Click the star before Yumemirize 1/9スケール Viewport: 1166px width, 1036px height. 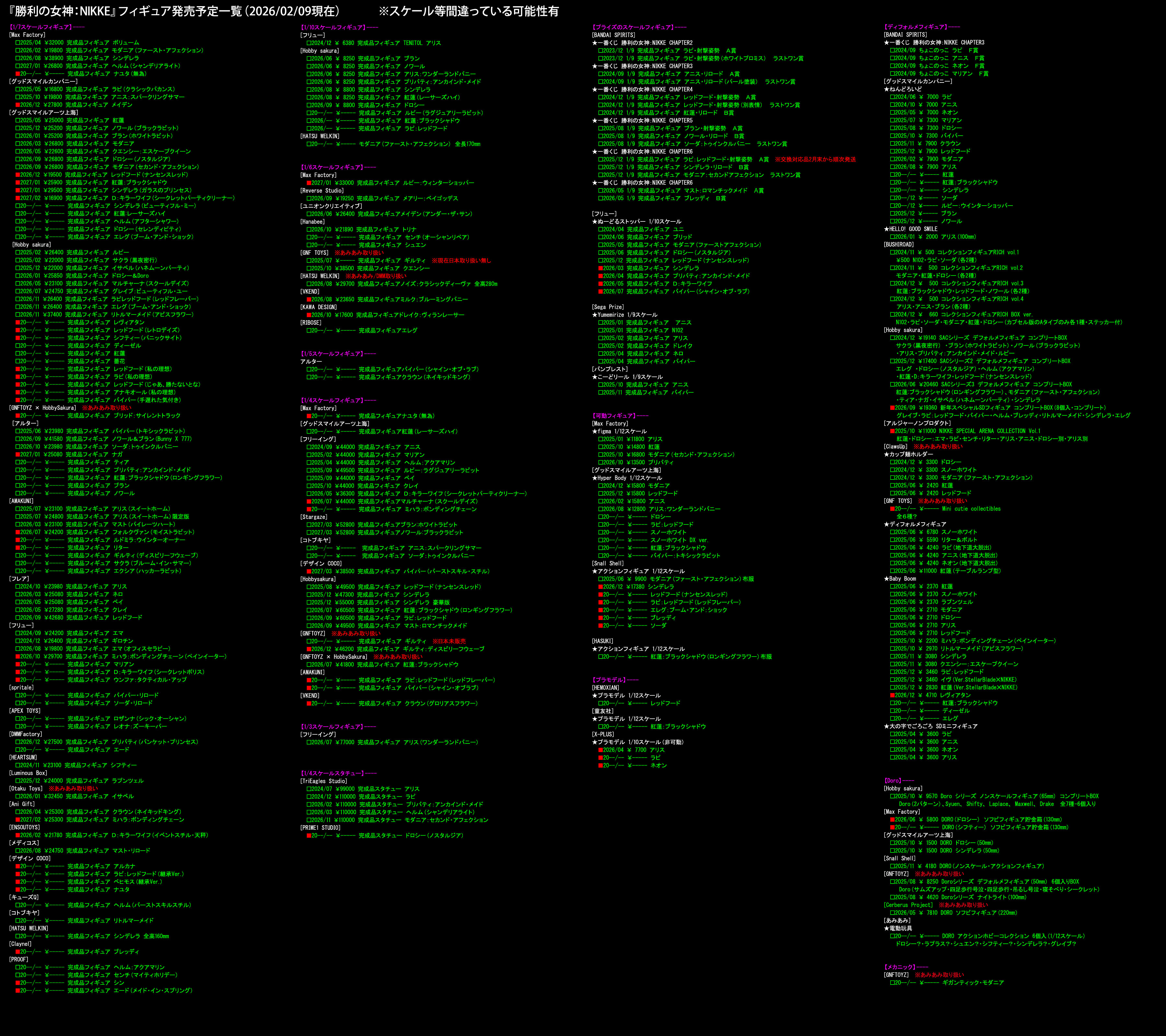tap(594, 315)
